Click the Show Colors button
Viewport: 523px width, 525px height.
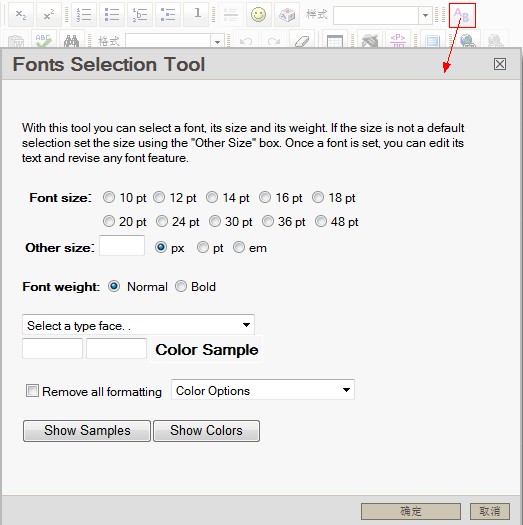pyautogui.click(x=206, y=431)
